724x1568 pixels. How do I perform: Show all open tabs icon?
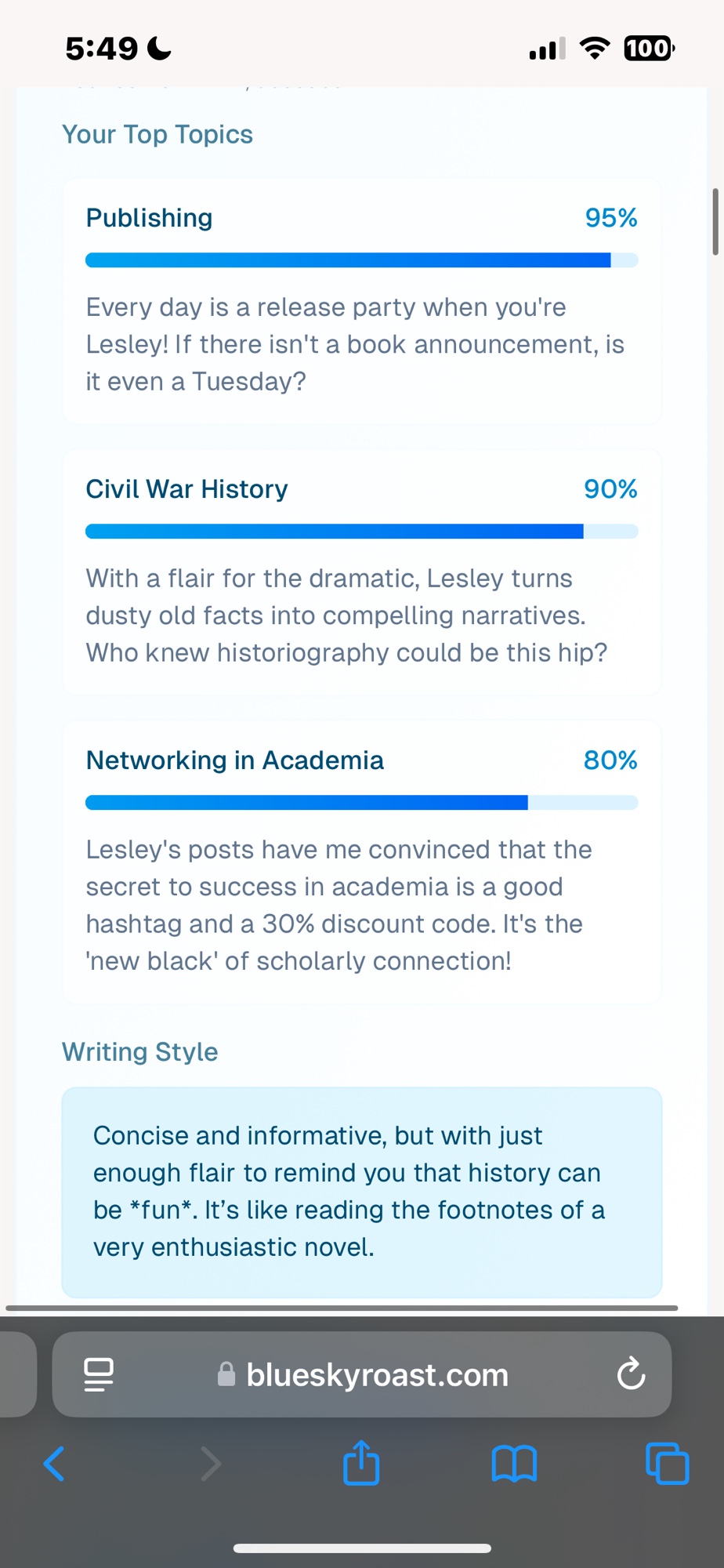click(x=667, y=1464)
